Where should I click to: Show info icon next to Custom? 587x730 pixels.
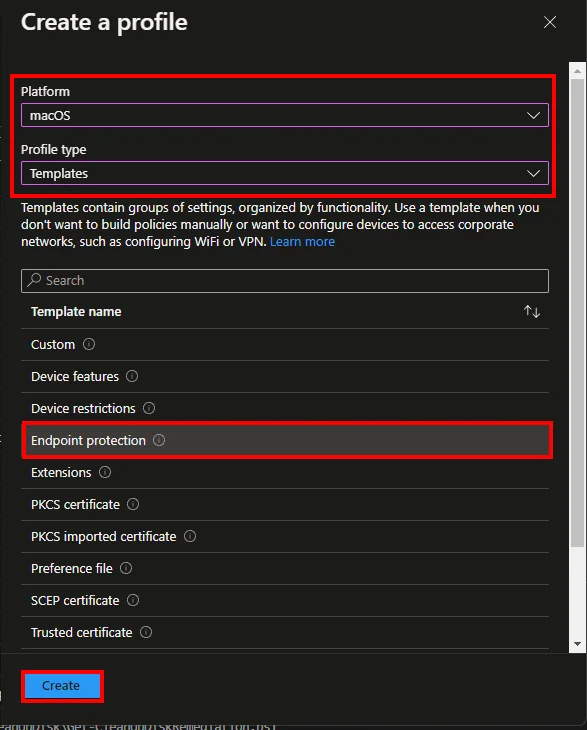89,344
